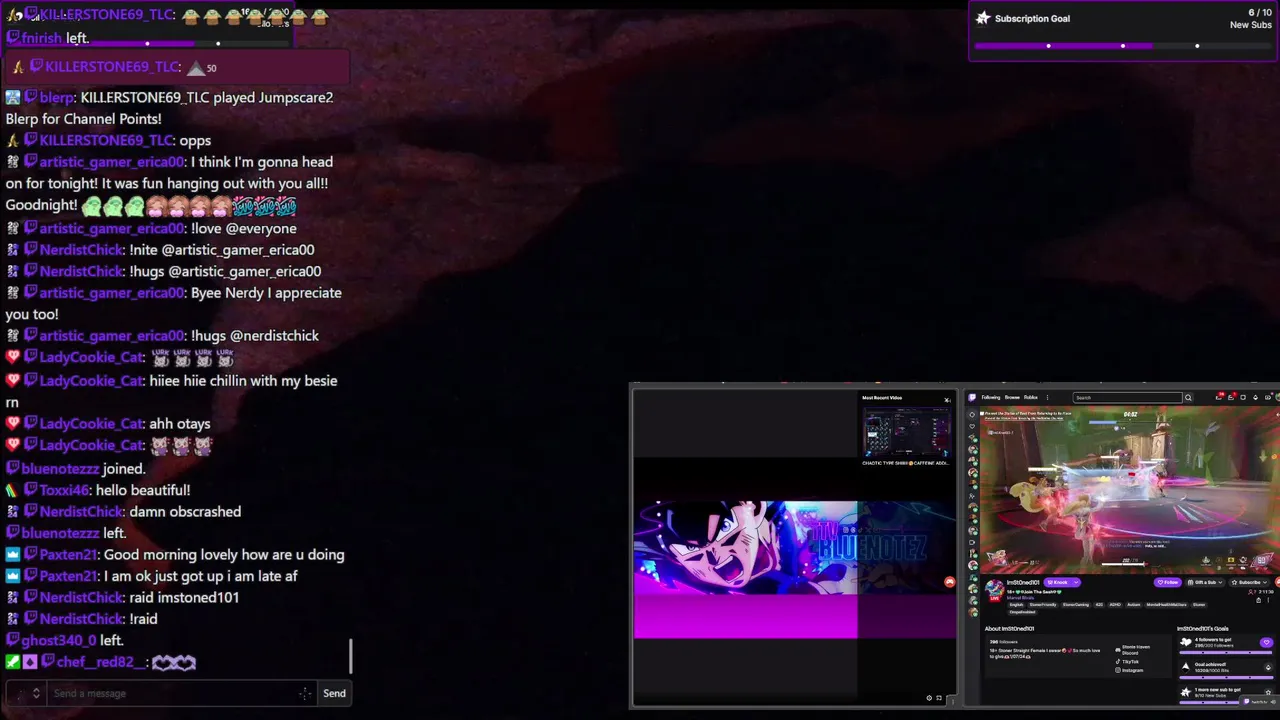This screenshot has width=1280, height=720.
Task: Click the Knock button next to ImSt0ned101
Action: pos(1062,582)
